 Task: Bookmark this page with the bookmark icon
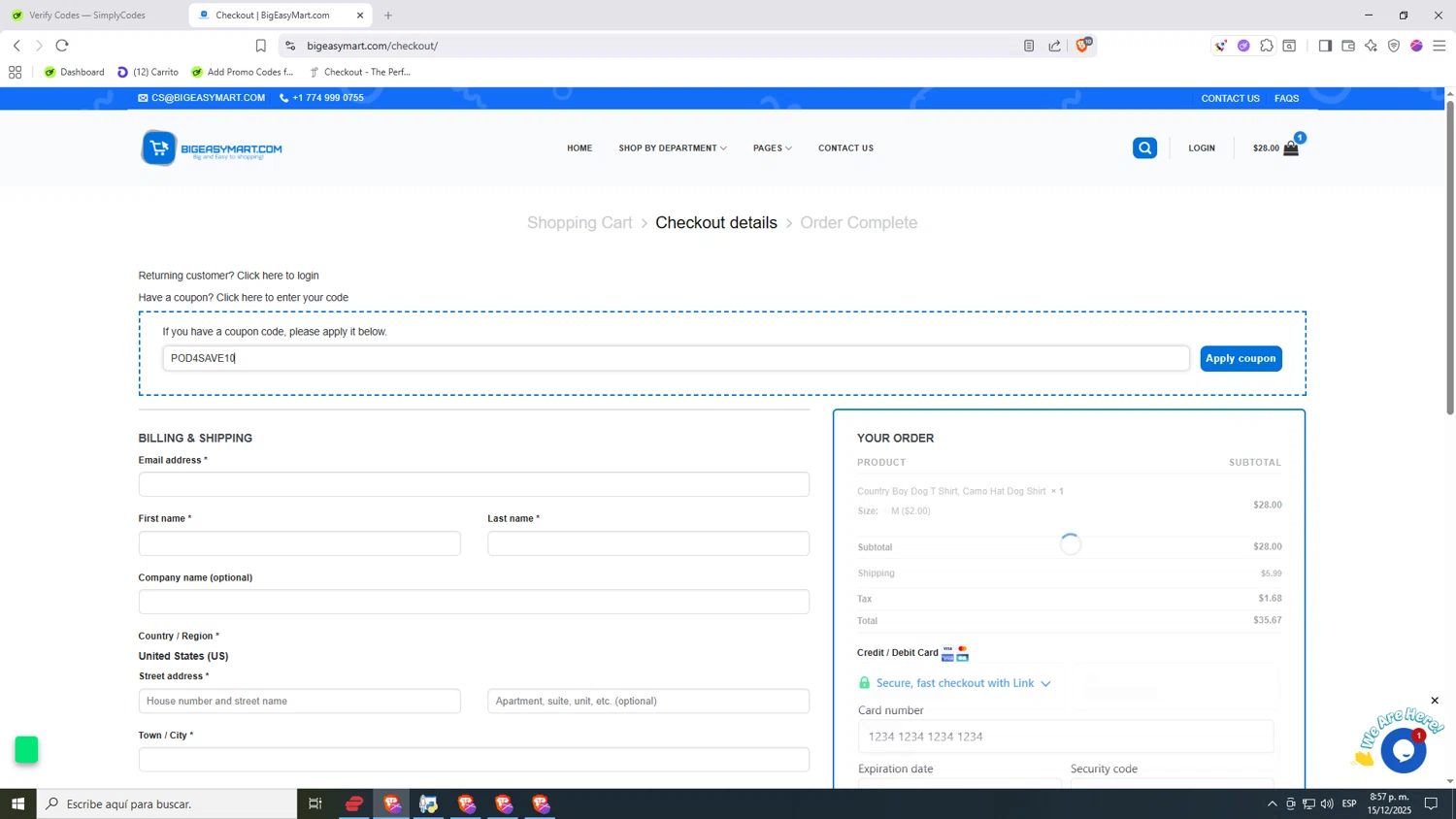[x=260, y=46]
